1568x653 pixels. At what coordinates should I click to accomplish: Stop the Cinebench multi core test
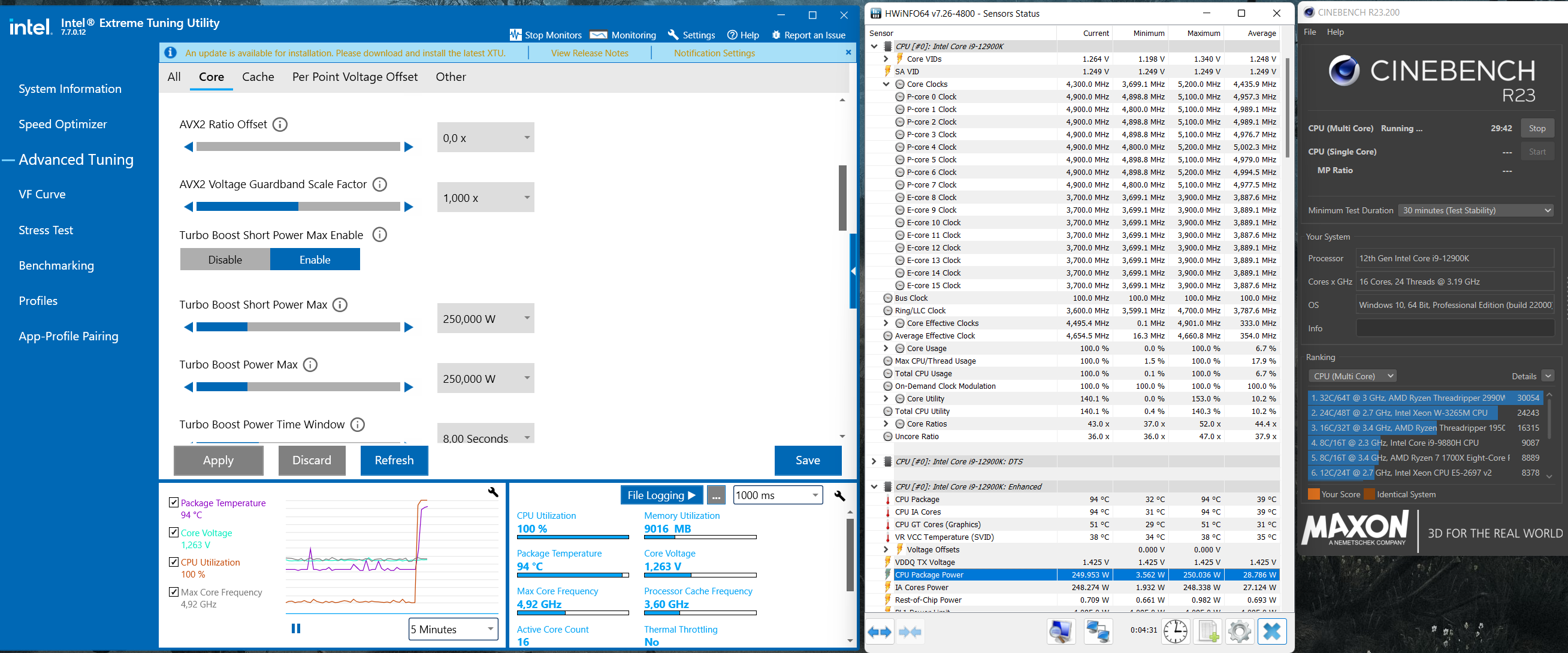pyautogui.click(x=1536, y=128)
